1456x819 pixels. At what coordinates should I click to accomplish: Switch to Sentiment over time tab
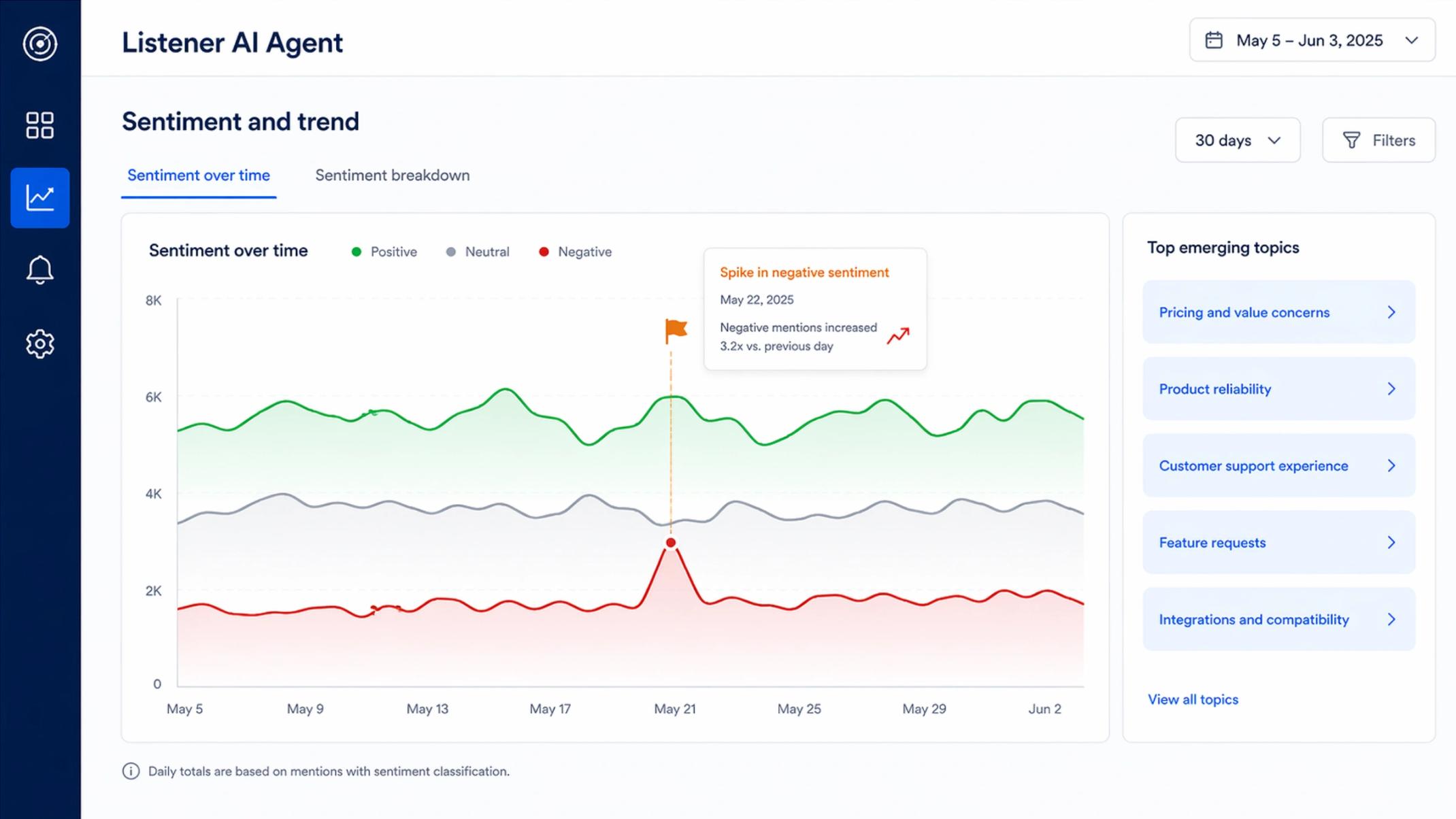(199, 175)
